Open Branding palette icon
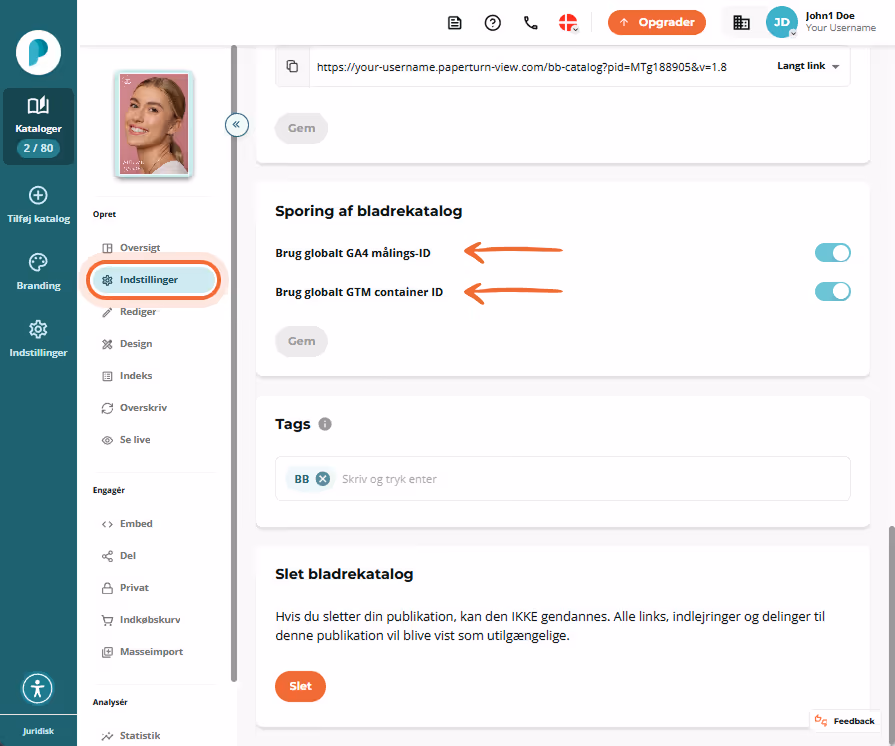This screenshot has width=895, height=746. coord(38,263)
